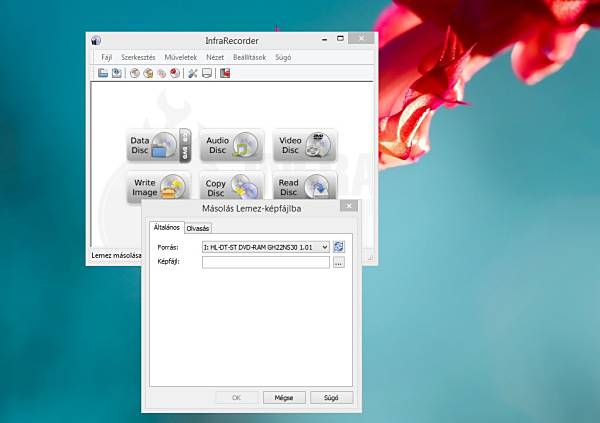Minimize the InfraRecorder window
Viewport: 600px width, 423px height.
[325, 38]
